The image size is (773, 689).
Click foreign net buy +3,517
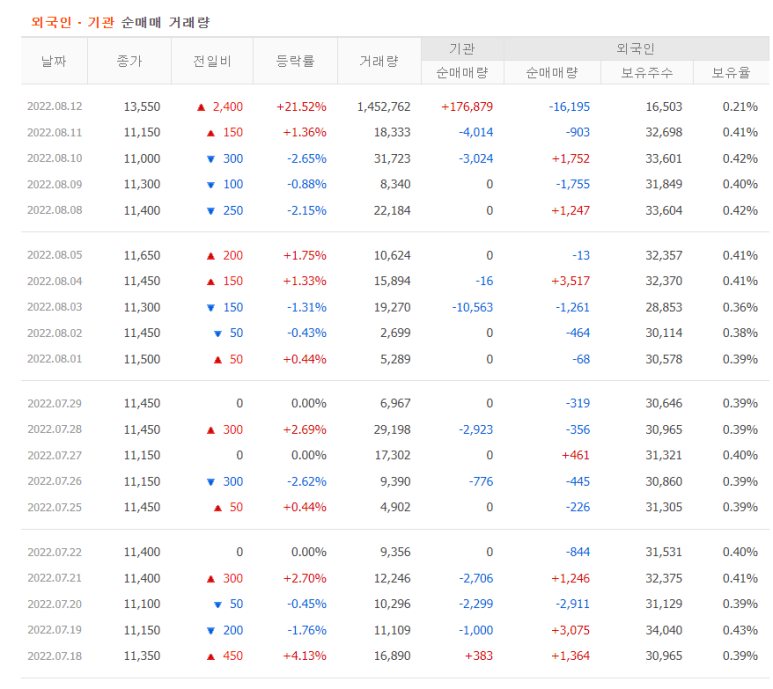[570, 281]
